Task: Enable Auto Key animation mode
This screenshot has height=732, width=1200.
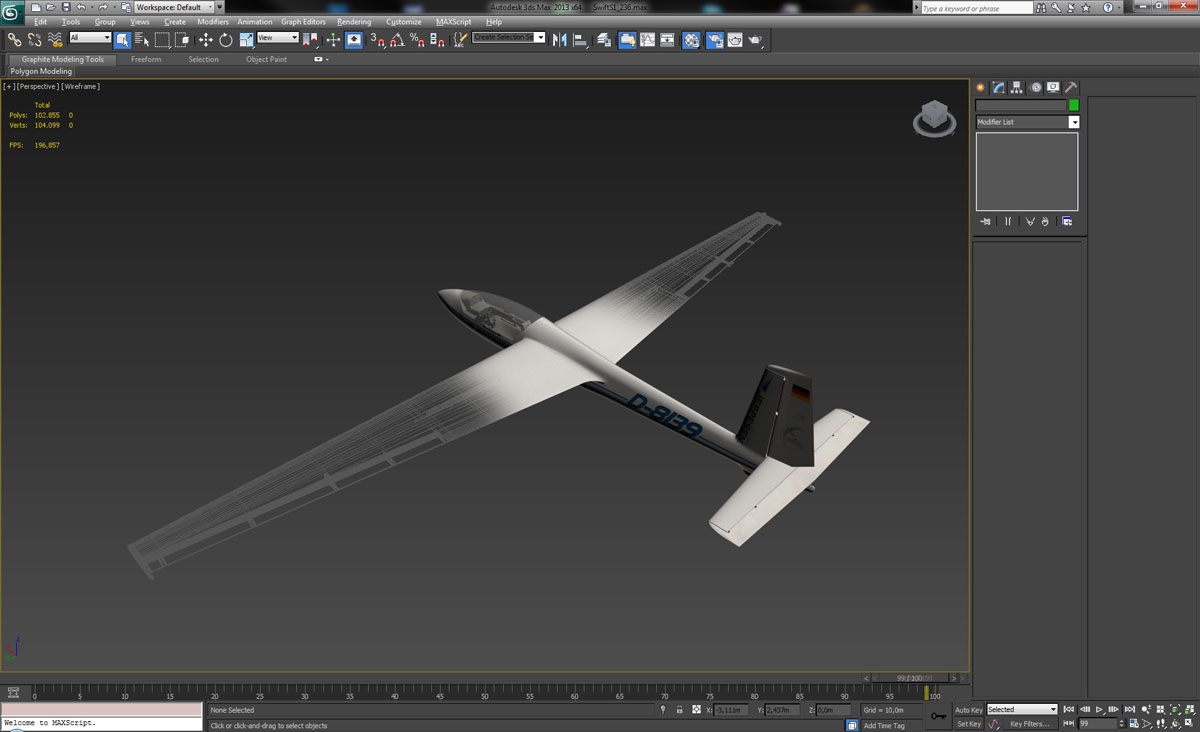Action: 968,710
